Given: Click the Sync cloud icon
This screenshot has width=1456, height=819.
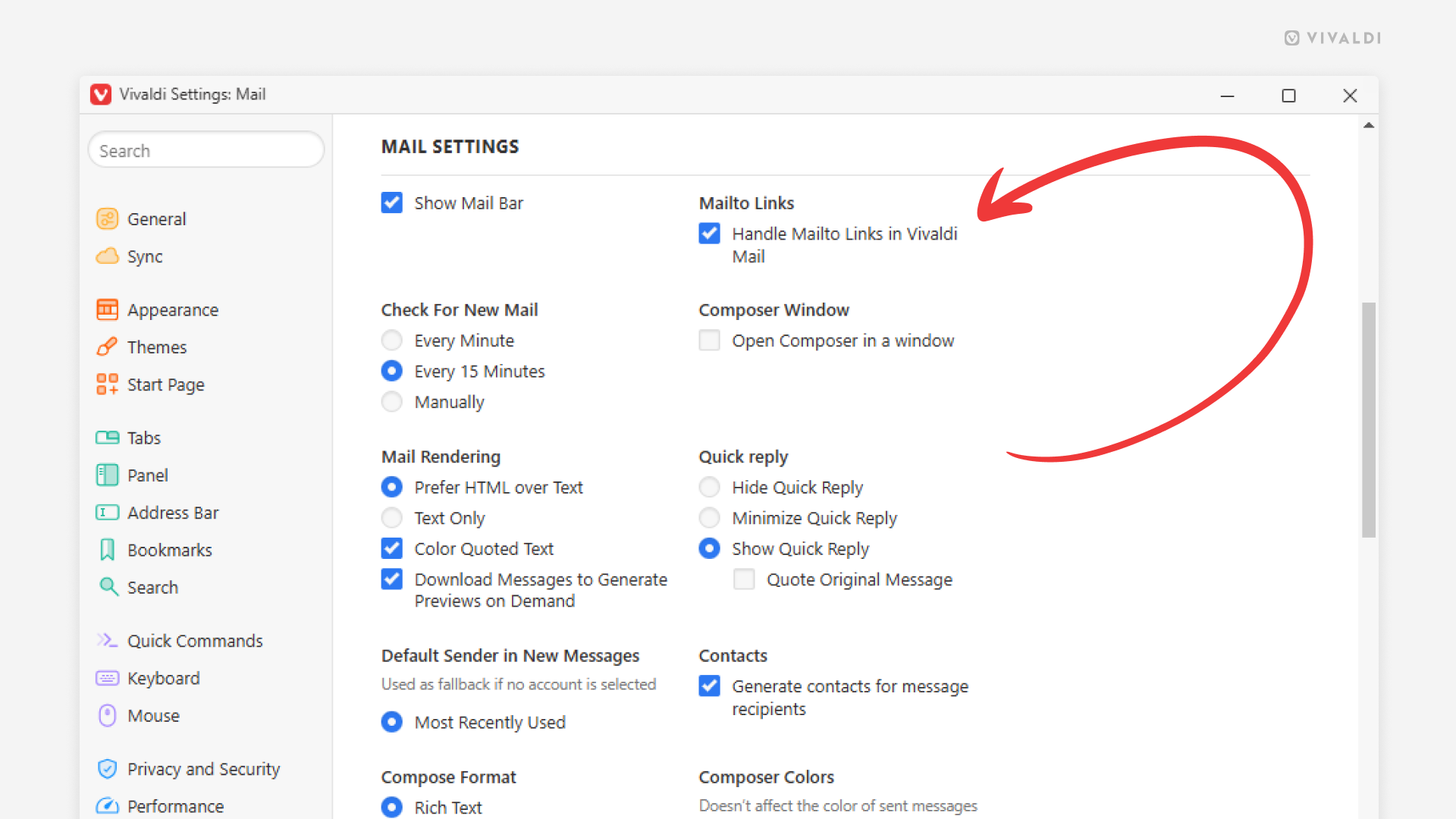Looking at the screenshot, I should (107, 256).
